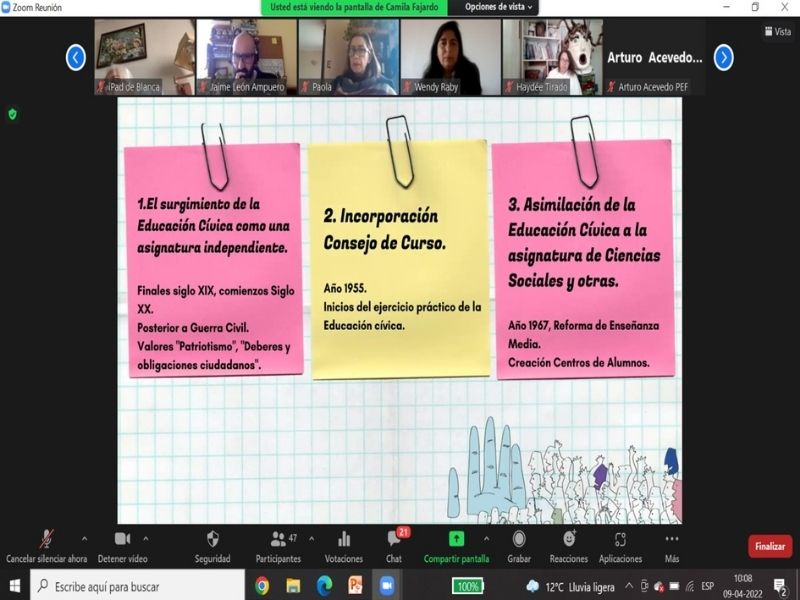Click the Windows search box

137,586
